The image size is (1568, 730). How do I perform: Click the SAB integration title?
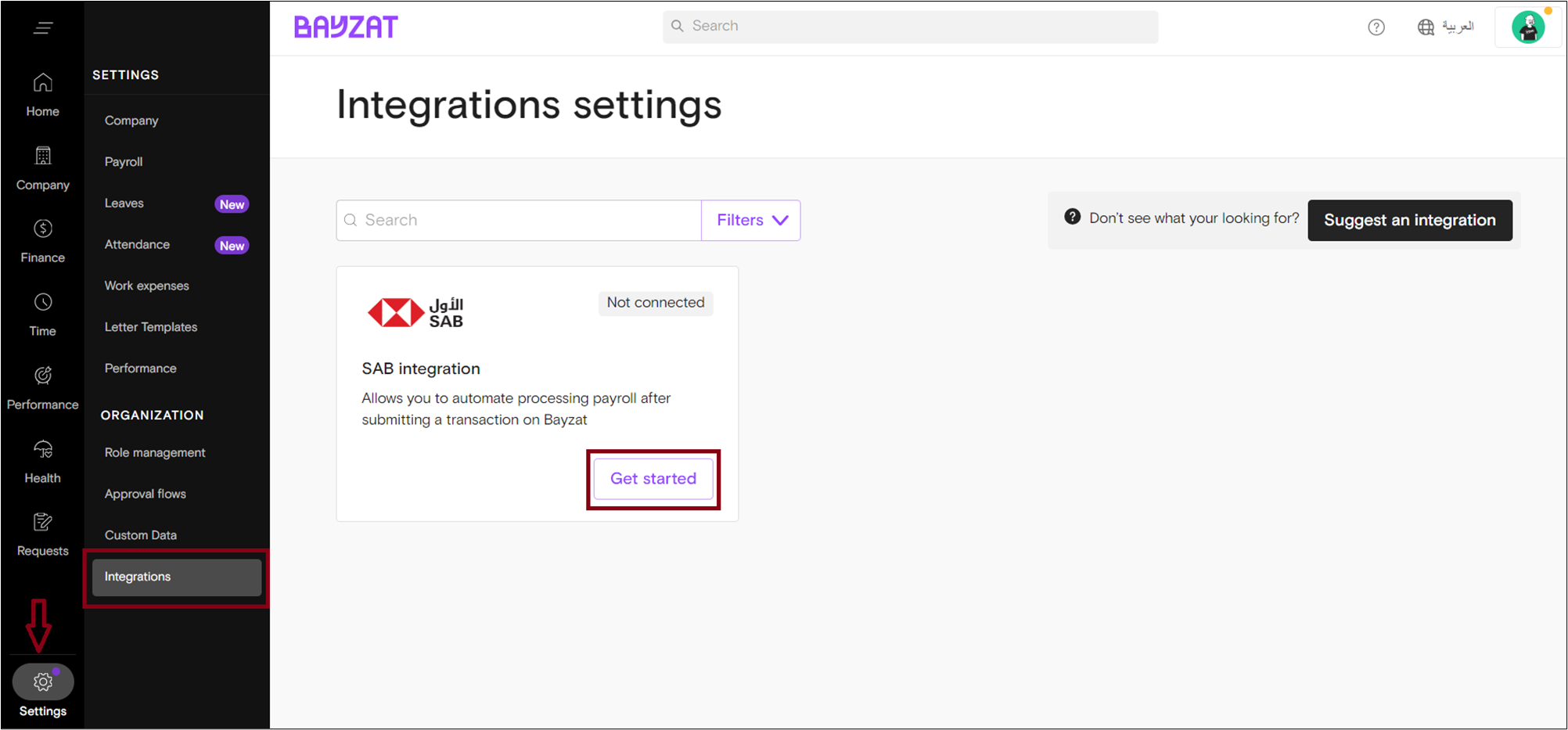pyautogui.click(x=421, y=369)
